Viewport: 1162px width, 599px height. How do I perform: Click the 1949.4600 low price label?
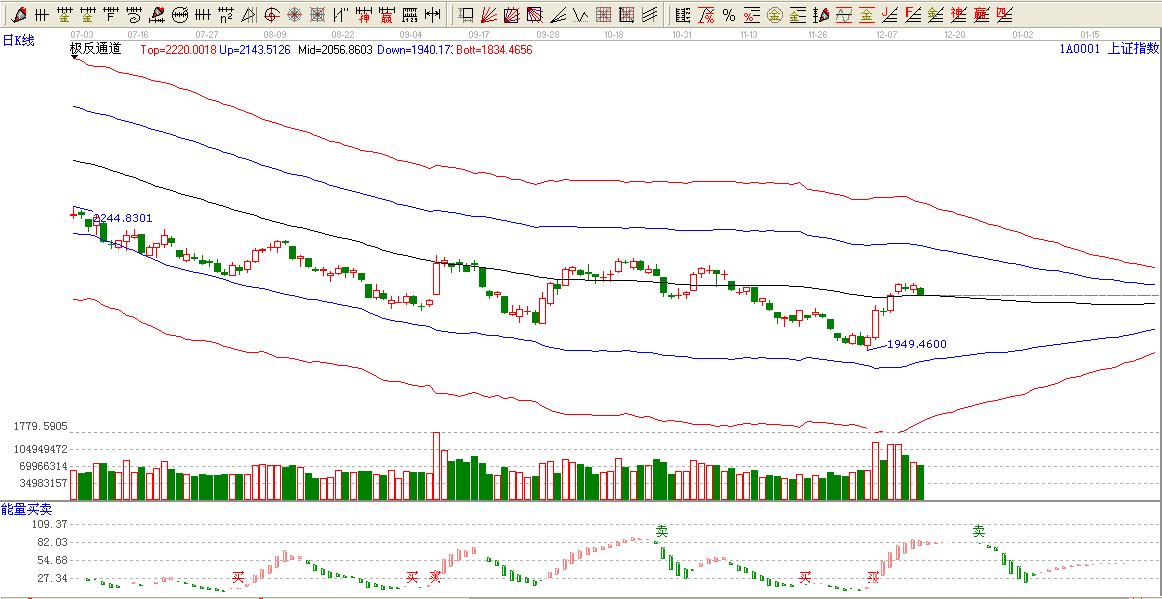coord(916,344)
